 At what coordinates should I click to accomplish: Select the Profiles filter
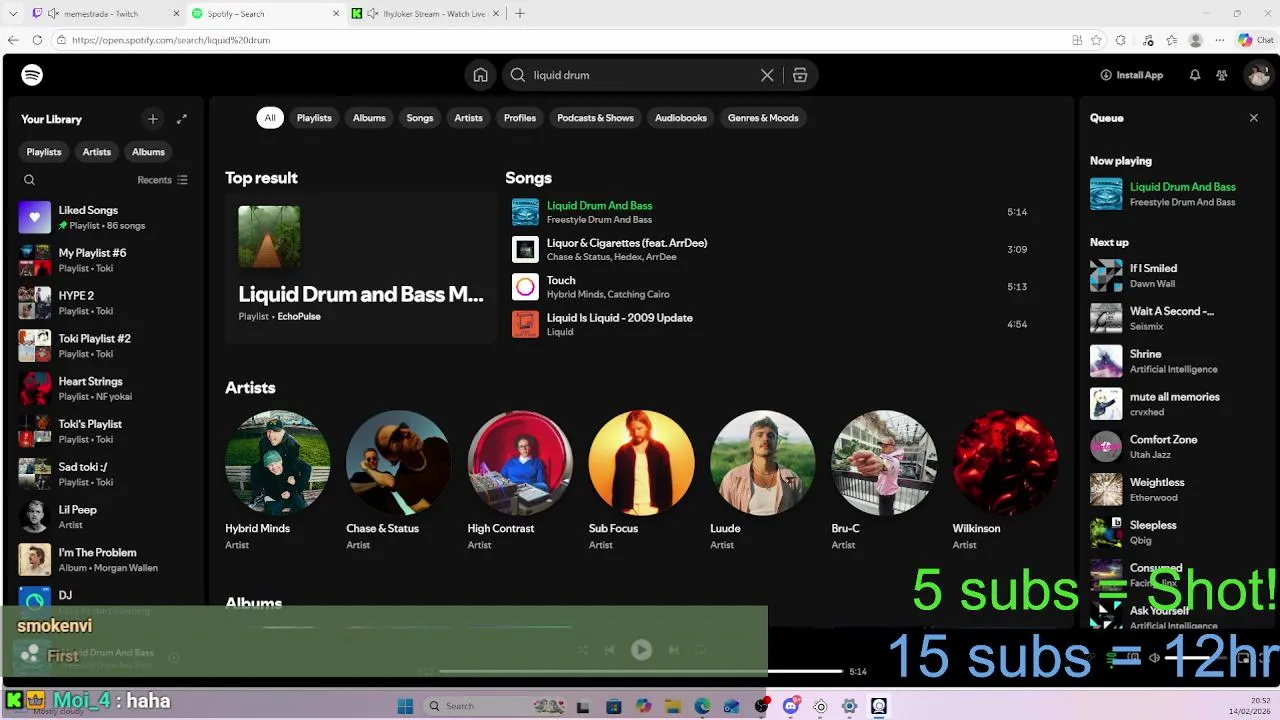(x=520, y=118)
